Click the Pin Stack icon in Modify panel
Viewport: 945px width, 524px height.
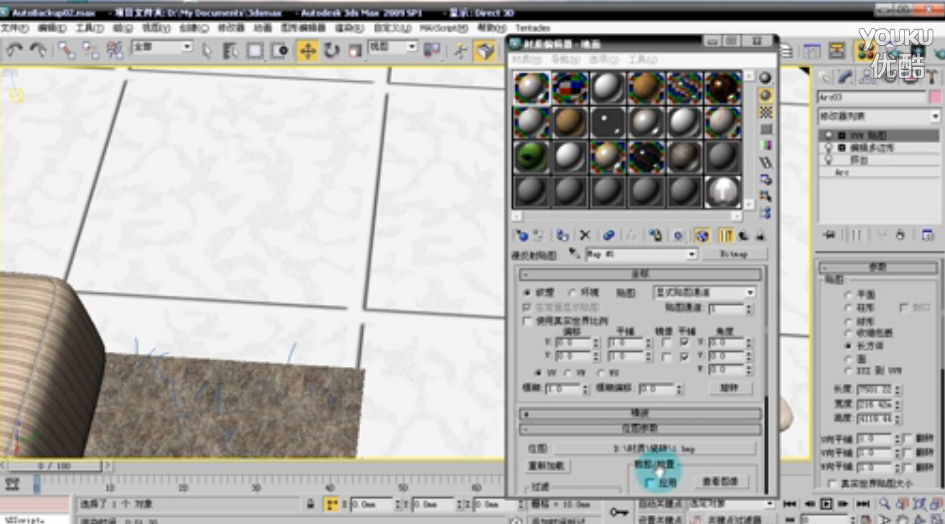pos(829,235)
